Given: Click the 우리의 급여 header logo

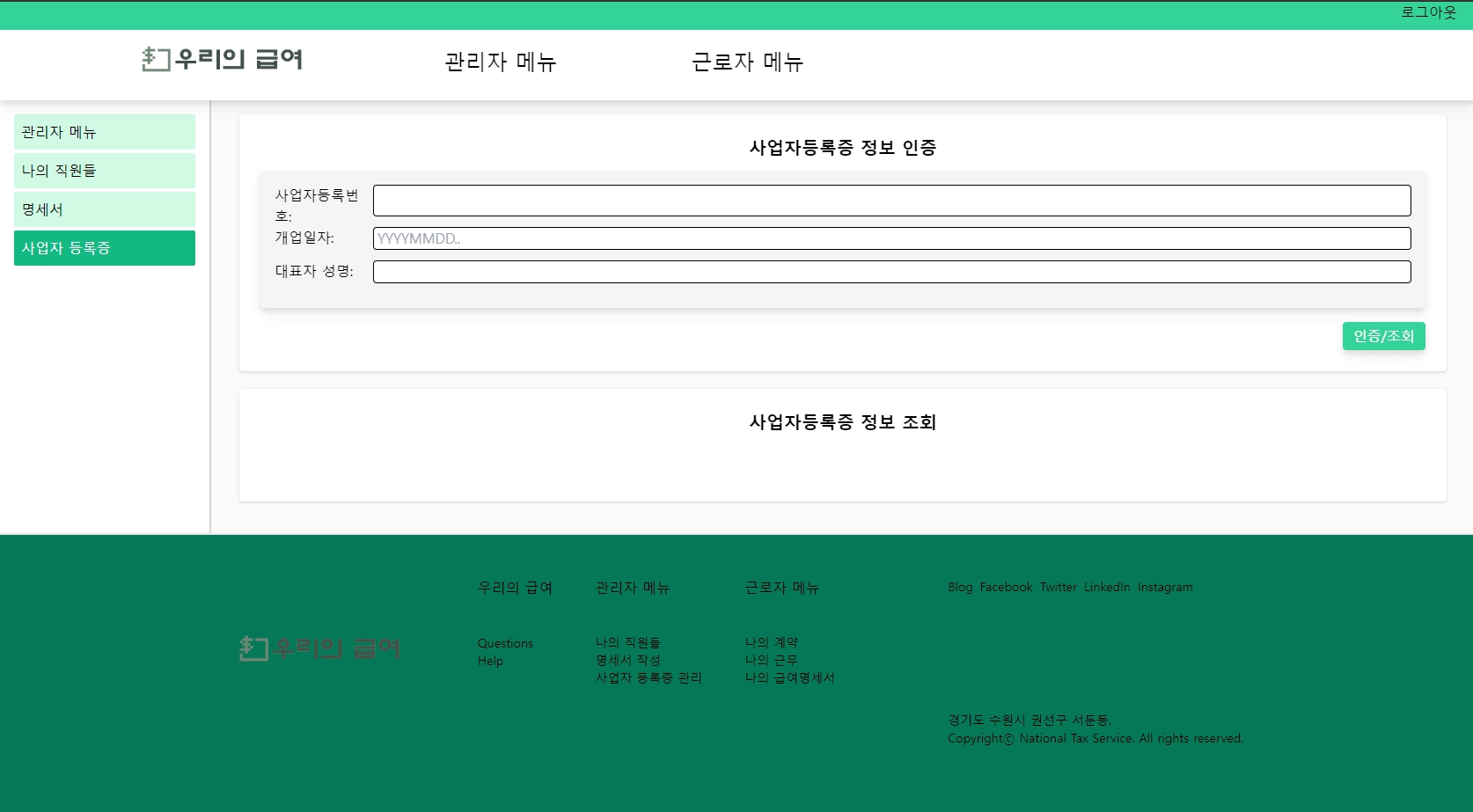Looking at the screenshot, I should pyautogui.click(x=222, y=59).
